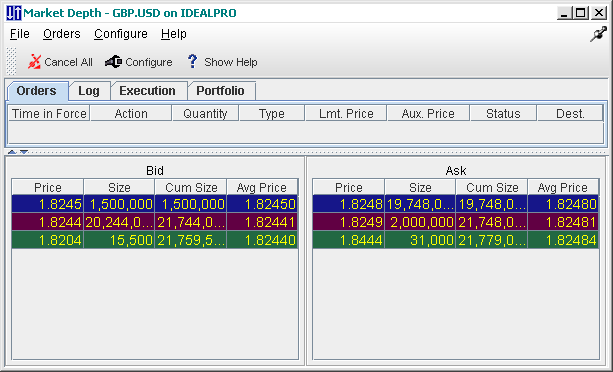Switch to the Log tab

(89, 91)
